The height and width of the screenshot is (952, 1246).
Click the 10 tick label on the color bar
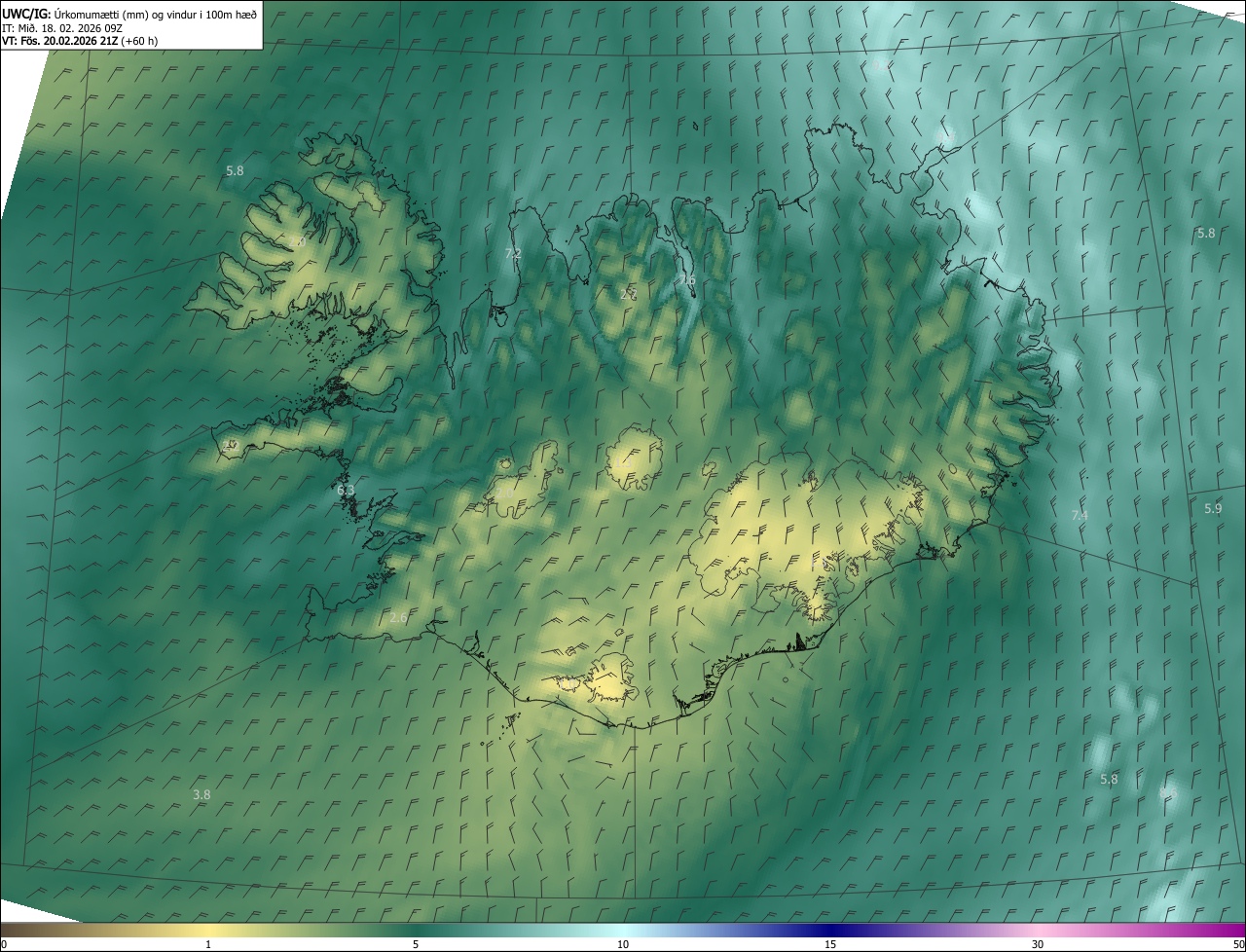coord(623,944)
